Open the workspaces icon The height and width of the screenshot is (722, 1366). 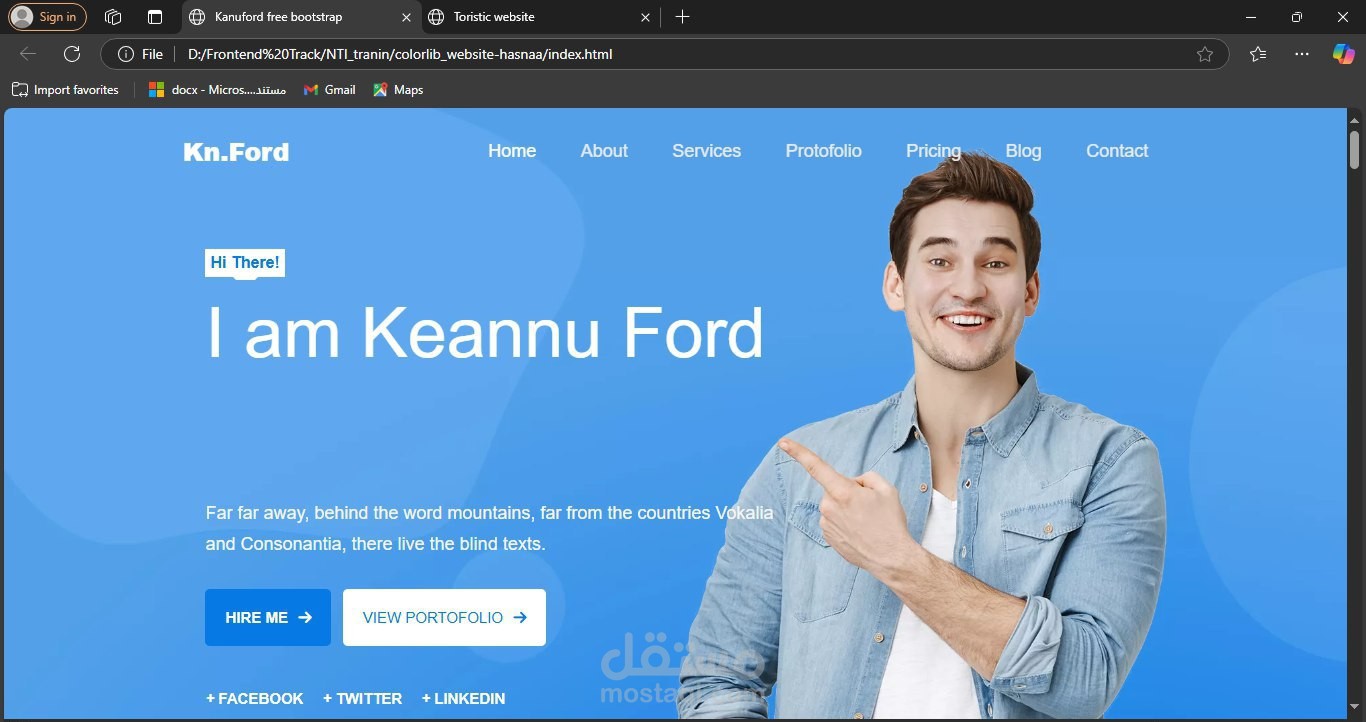point(113,17)
